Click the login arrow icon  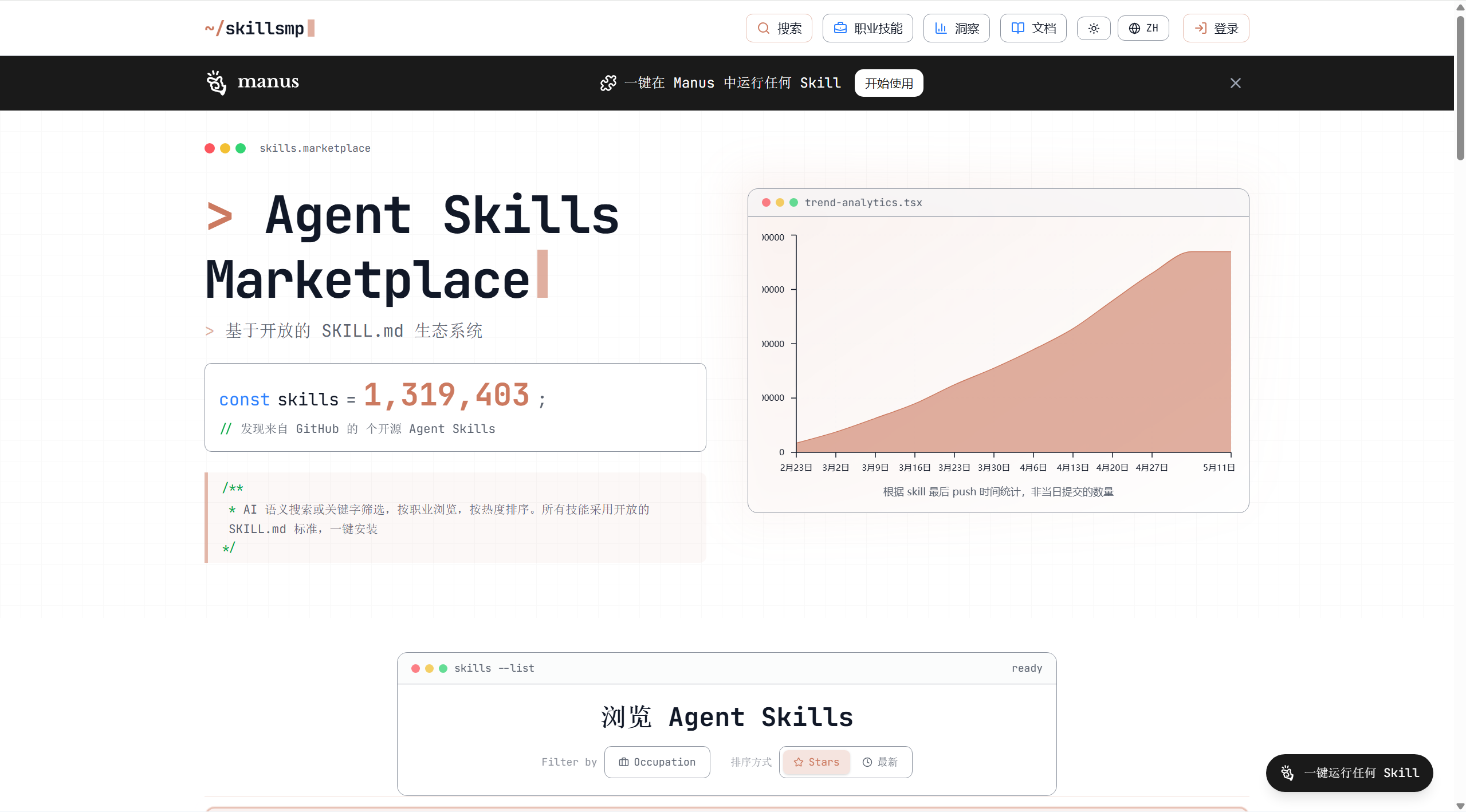(1200, 28)
